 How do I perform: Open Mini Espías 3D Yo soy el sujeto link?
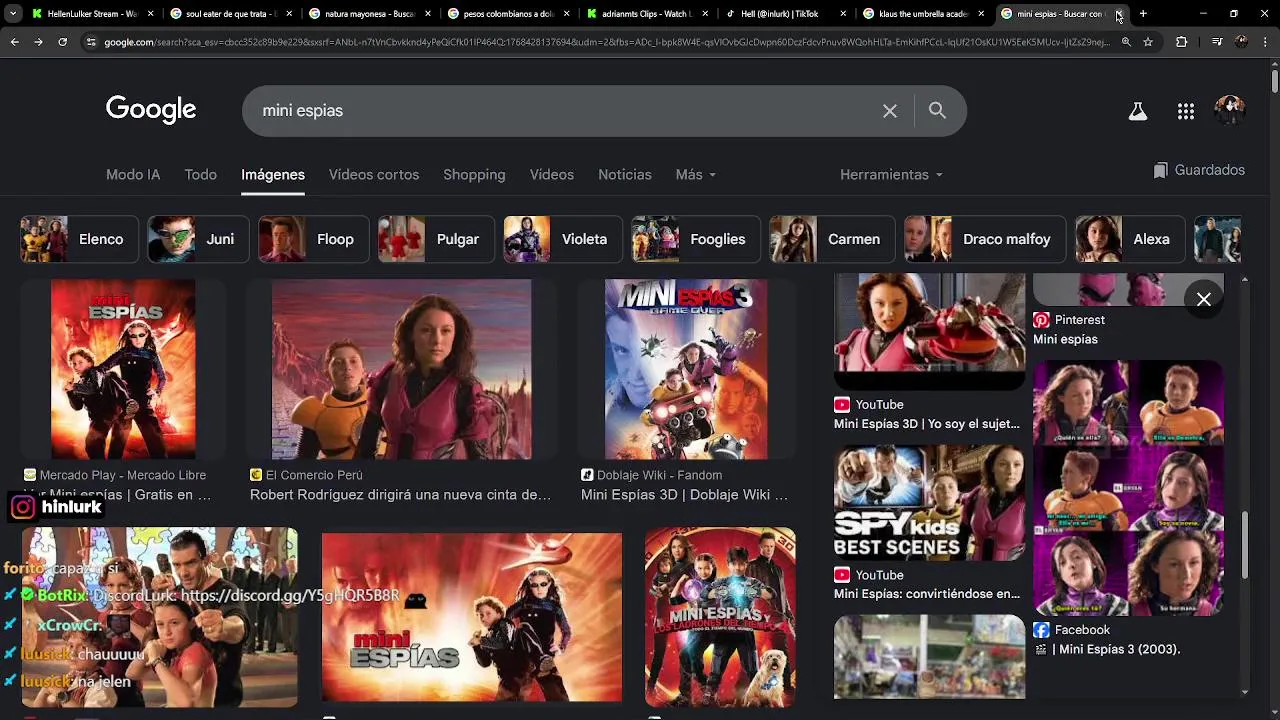pyautogui.click(x=927, y=424)
